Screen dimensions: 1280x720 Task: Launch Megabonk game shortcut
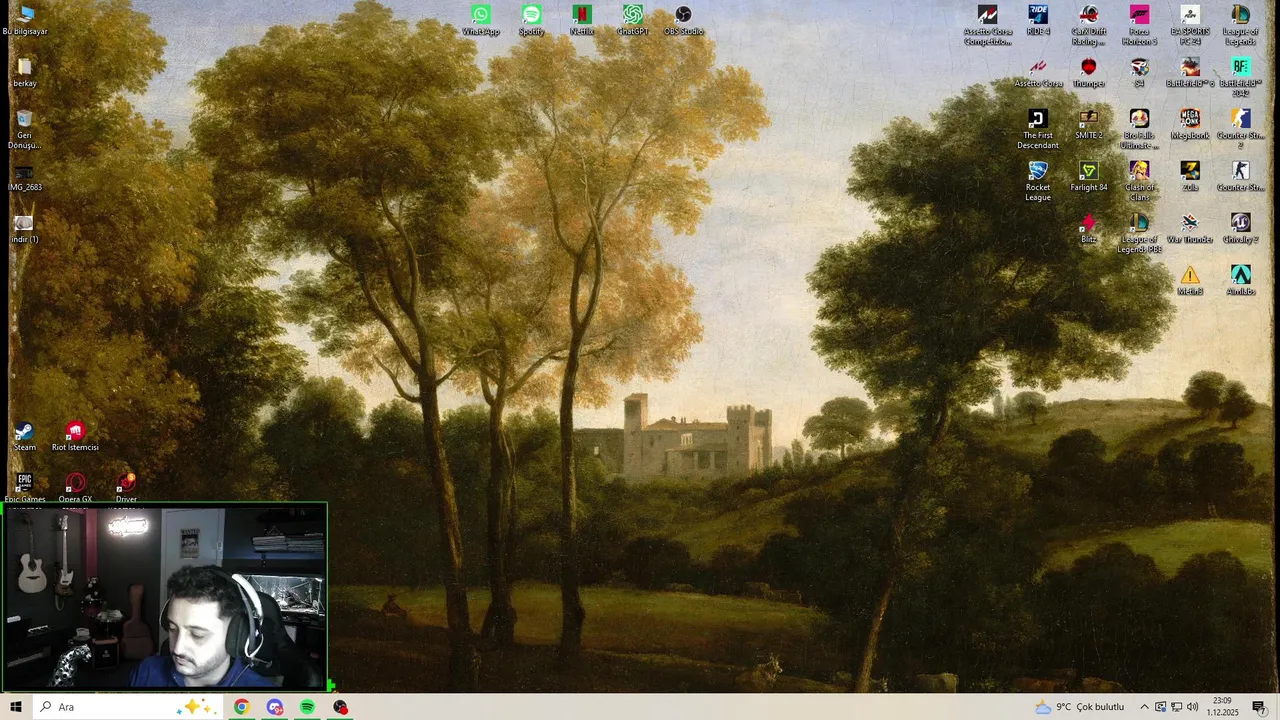pos(1189,125)
